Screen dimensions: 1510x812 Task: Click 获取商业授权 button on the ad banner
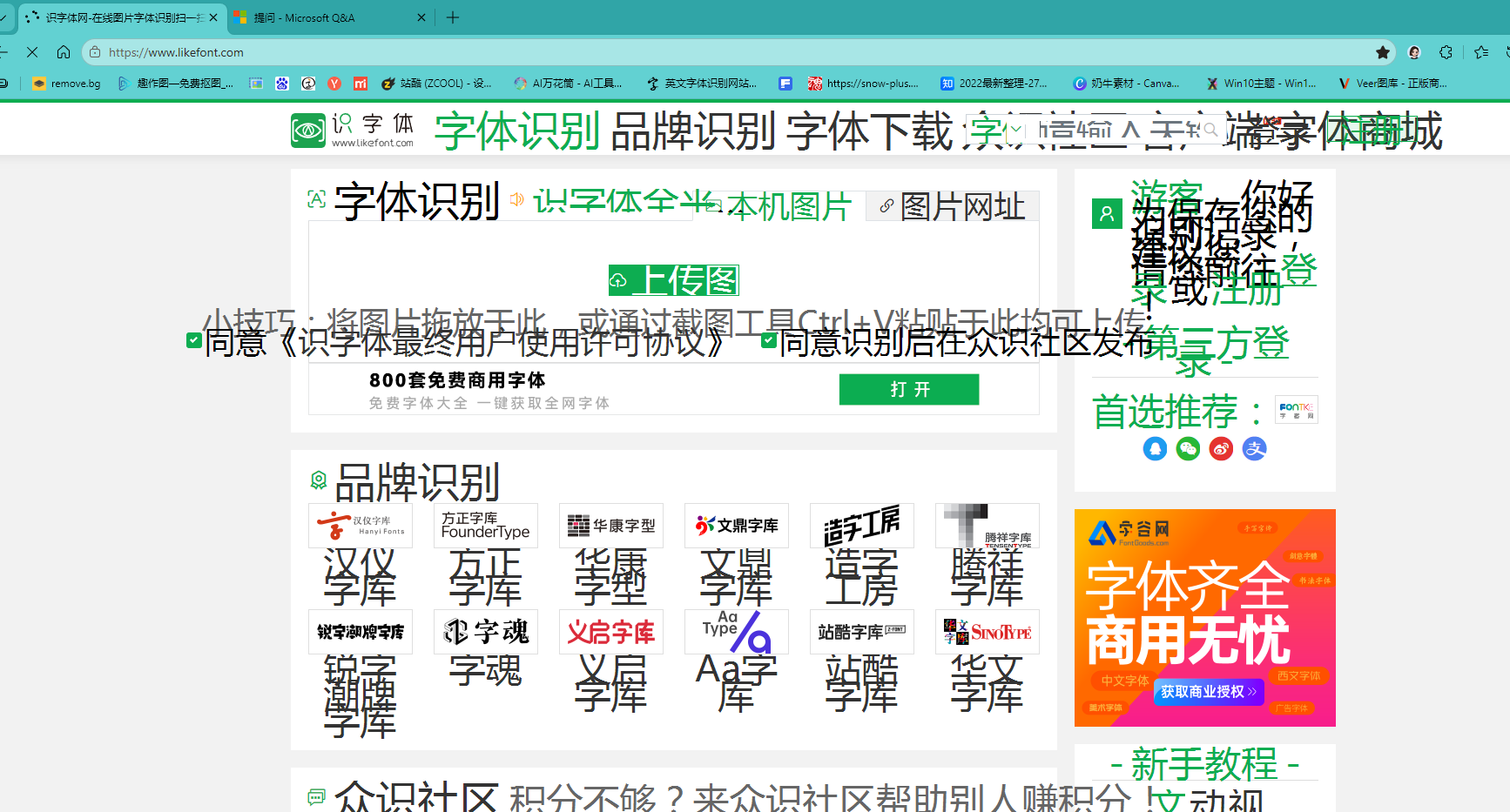coord(1209,692)
